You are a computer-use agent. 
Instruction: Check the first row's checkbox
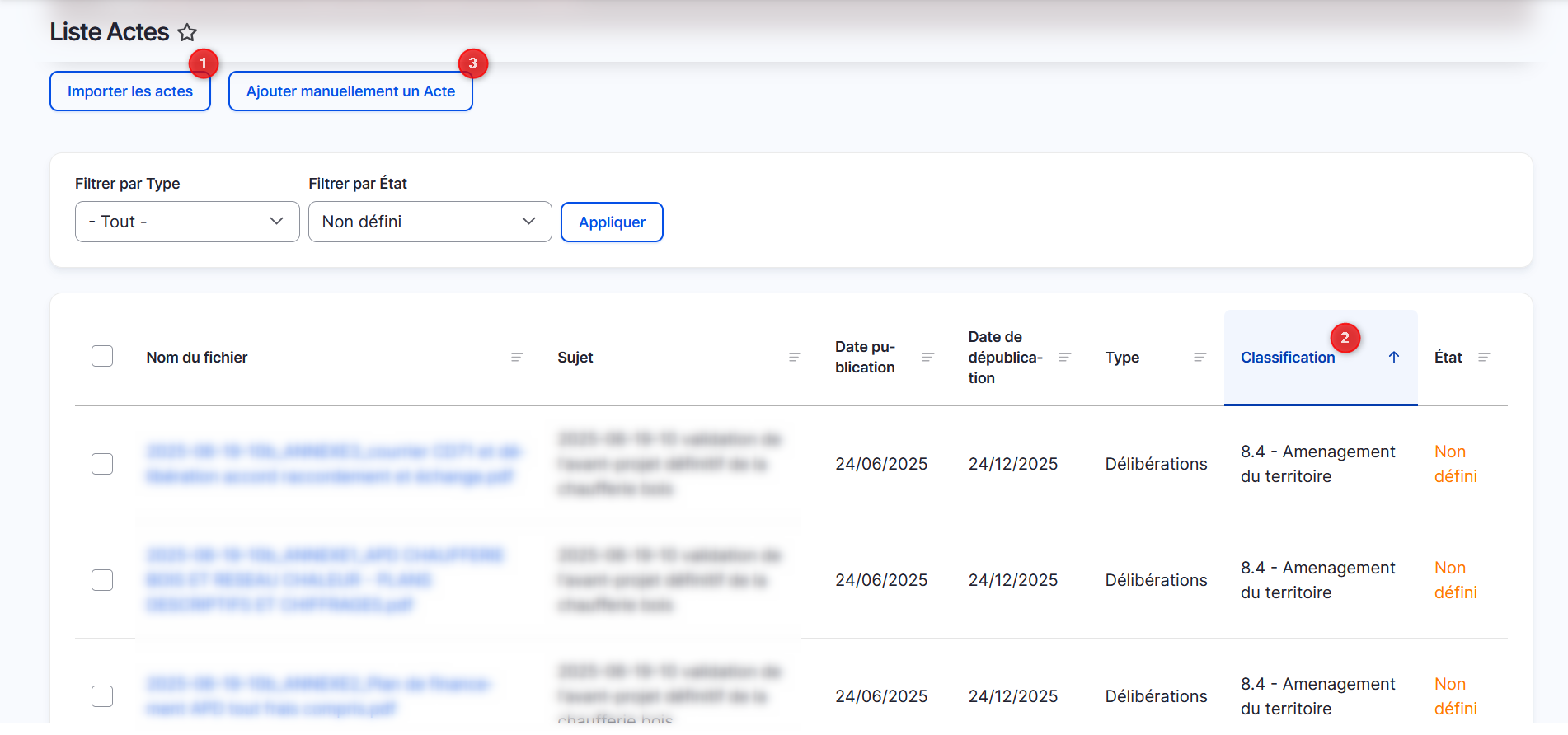tap(102, 464)
